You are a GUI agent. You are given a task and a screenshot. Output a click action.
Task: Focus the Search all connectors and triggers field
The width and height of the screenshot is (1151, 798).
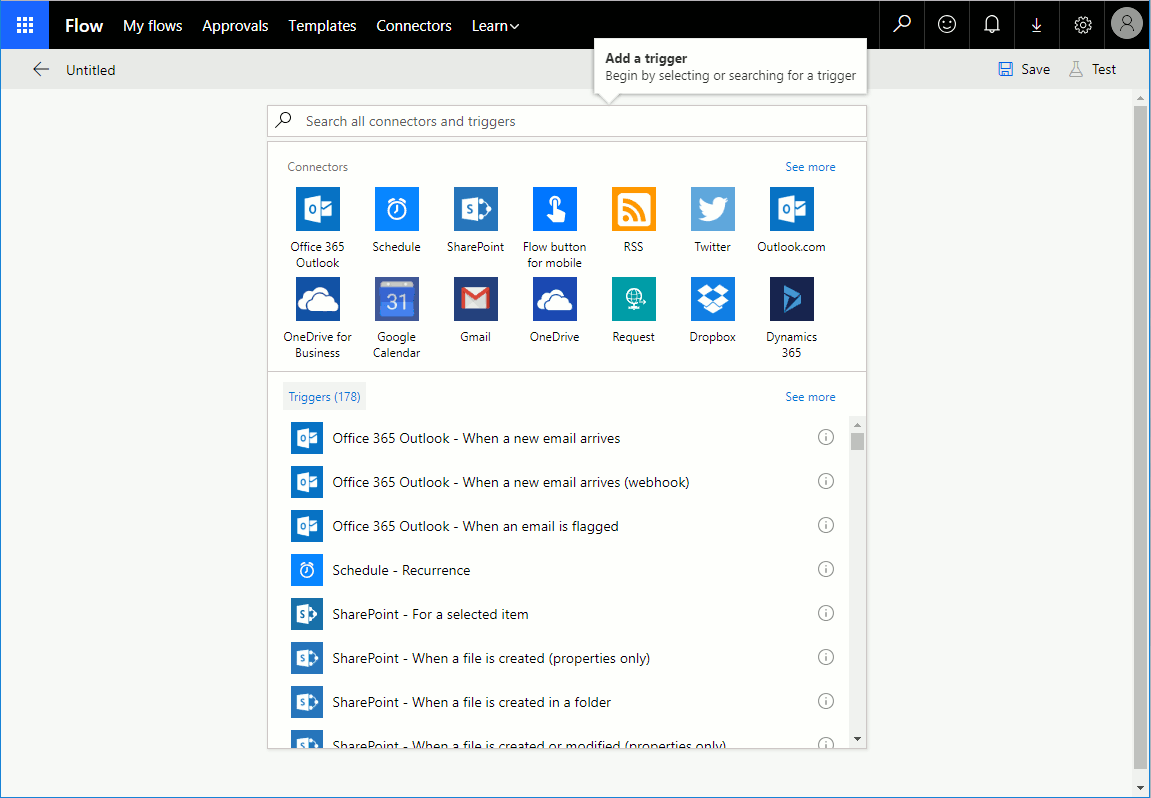(x=567, y=121)
